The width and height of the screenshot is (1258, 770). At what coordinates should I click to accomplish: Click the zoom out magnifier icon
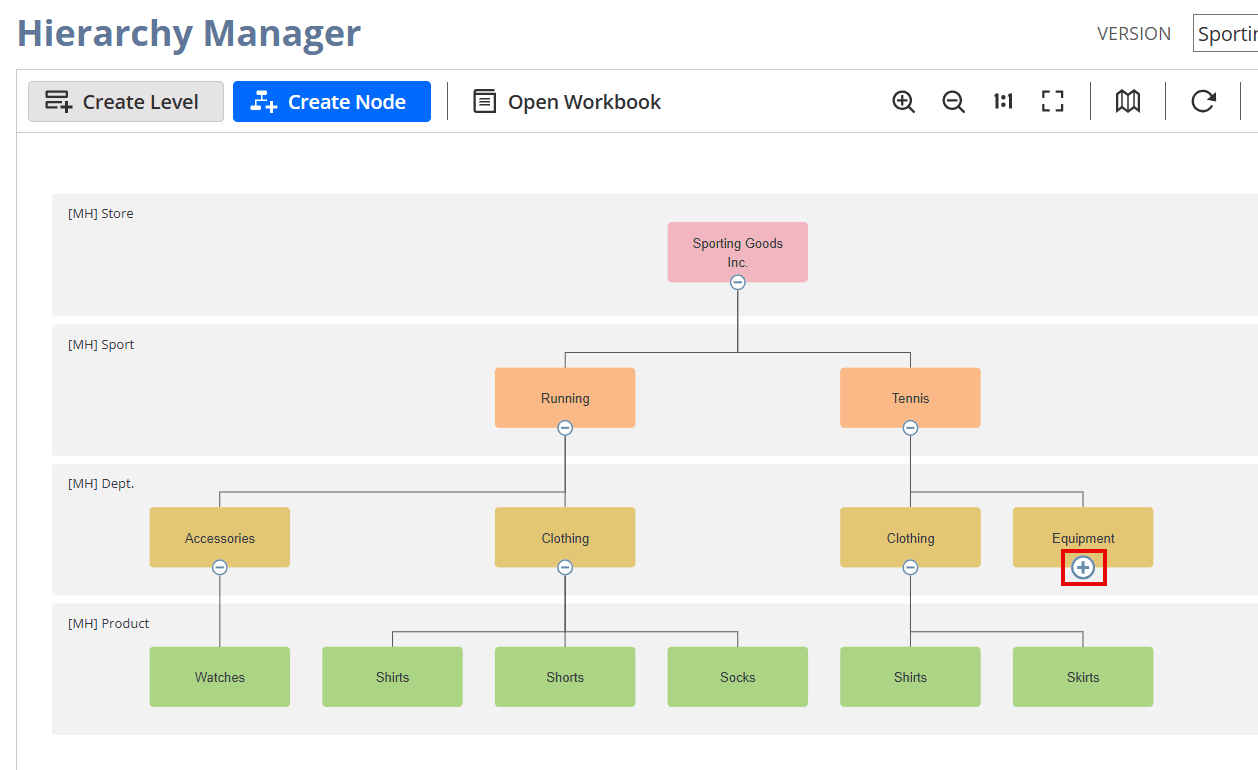[953, 102]
